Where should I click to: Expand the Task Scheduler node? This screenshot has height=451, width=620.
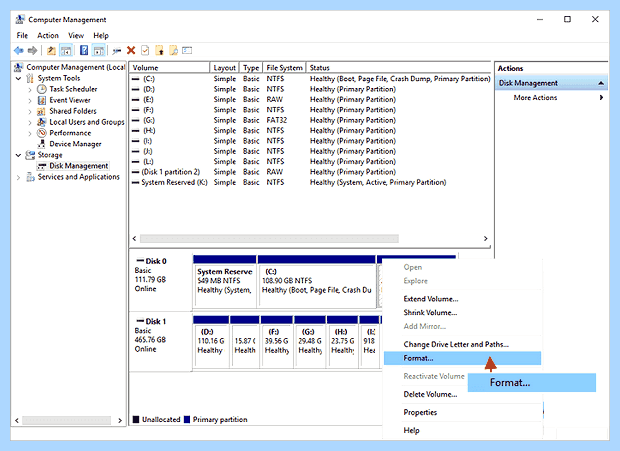click(30, 89)
